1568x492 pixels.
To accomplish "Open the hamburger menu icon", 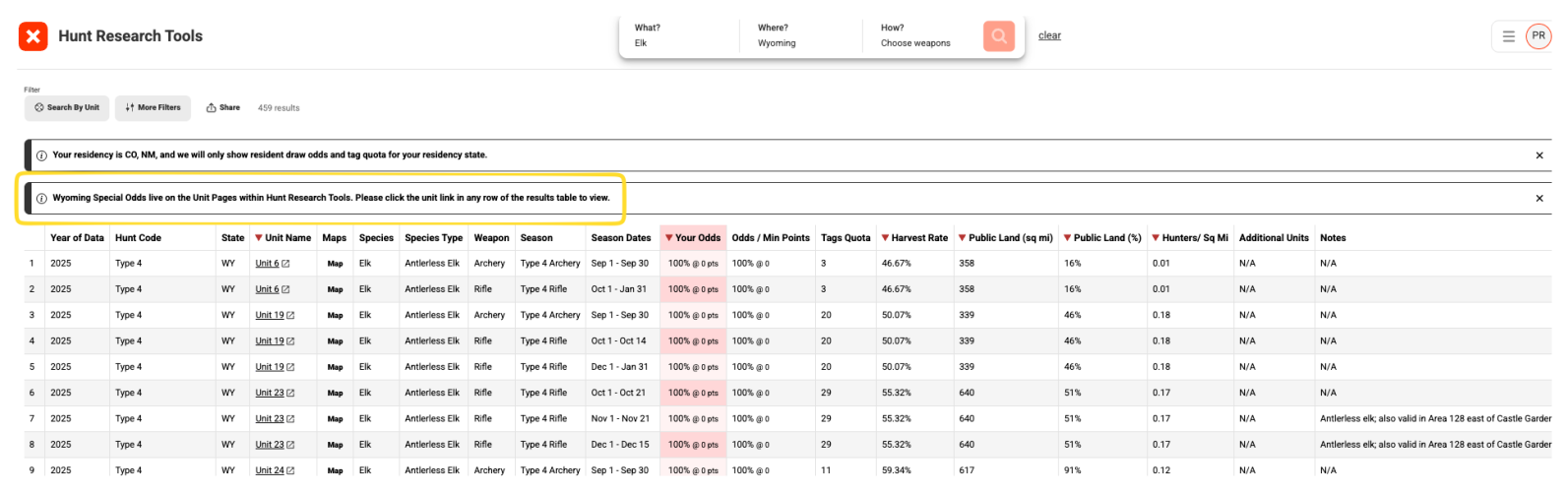I will (1508, 36).
